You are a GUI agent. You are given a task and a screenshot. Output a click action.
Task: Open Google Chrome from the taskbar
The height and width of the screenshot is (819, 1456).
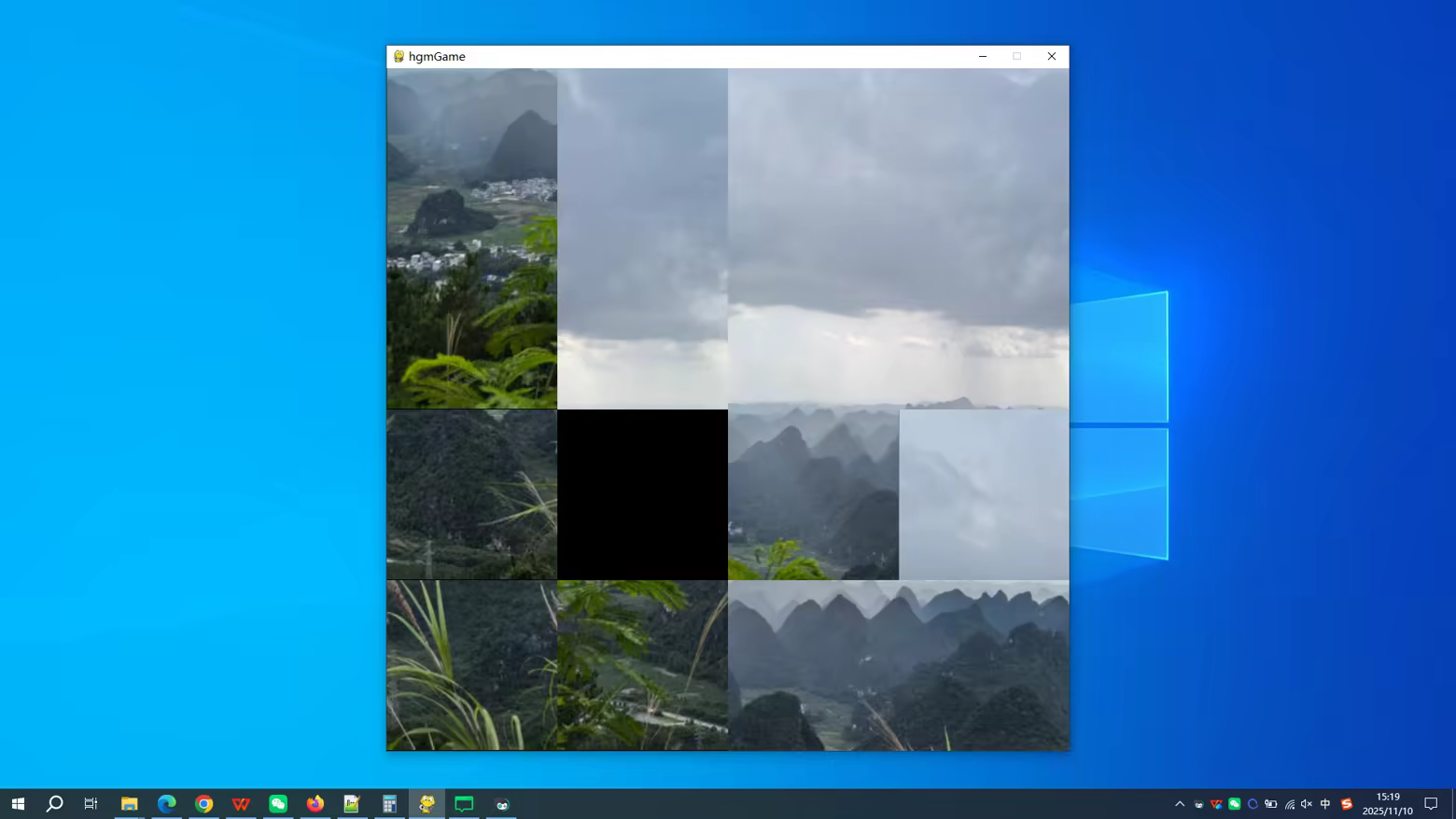203,803
